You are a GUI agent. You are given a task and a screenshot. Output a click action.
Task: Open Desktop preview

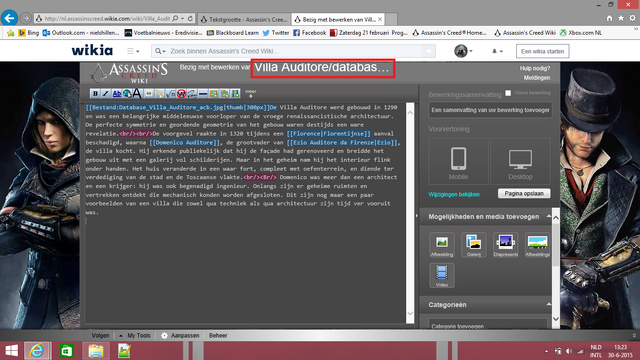pyautogui.click(x=520, y=162)
